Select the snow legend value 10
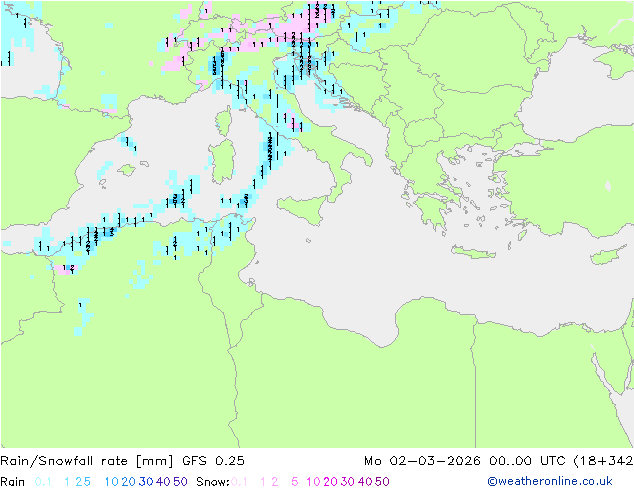 click(x=313, y=482)
